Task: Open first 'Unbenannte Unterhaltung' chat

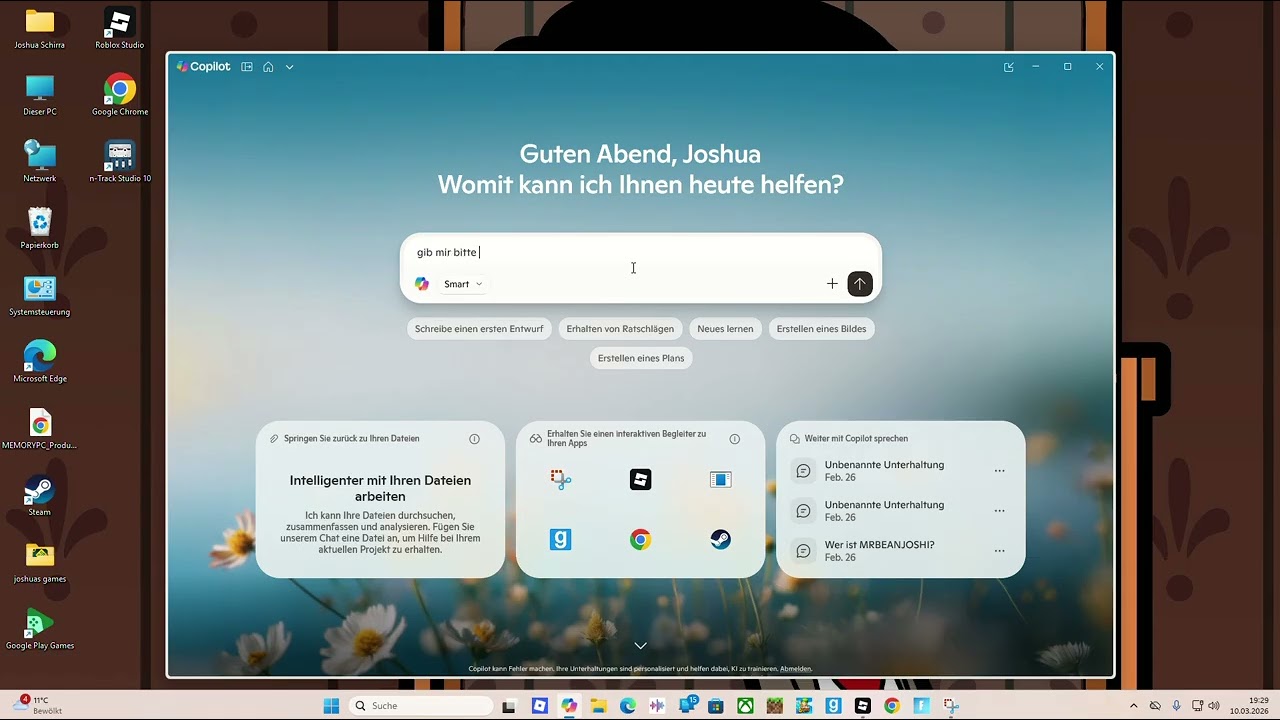Action: pyautogui.click(x=884, y=471)
